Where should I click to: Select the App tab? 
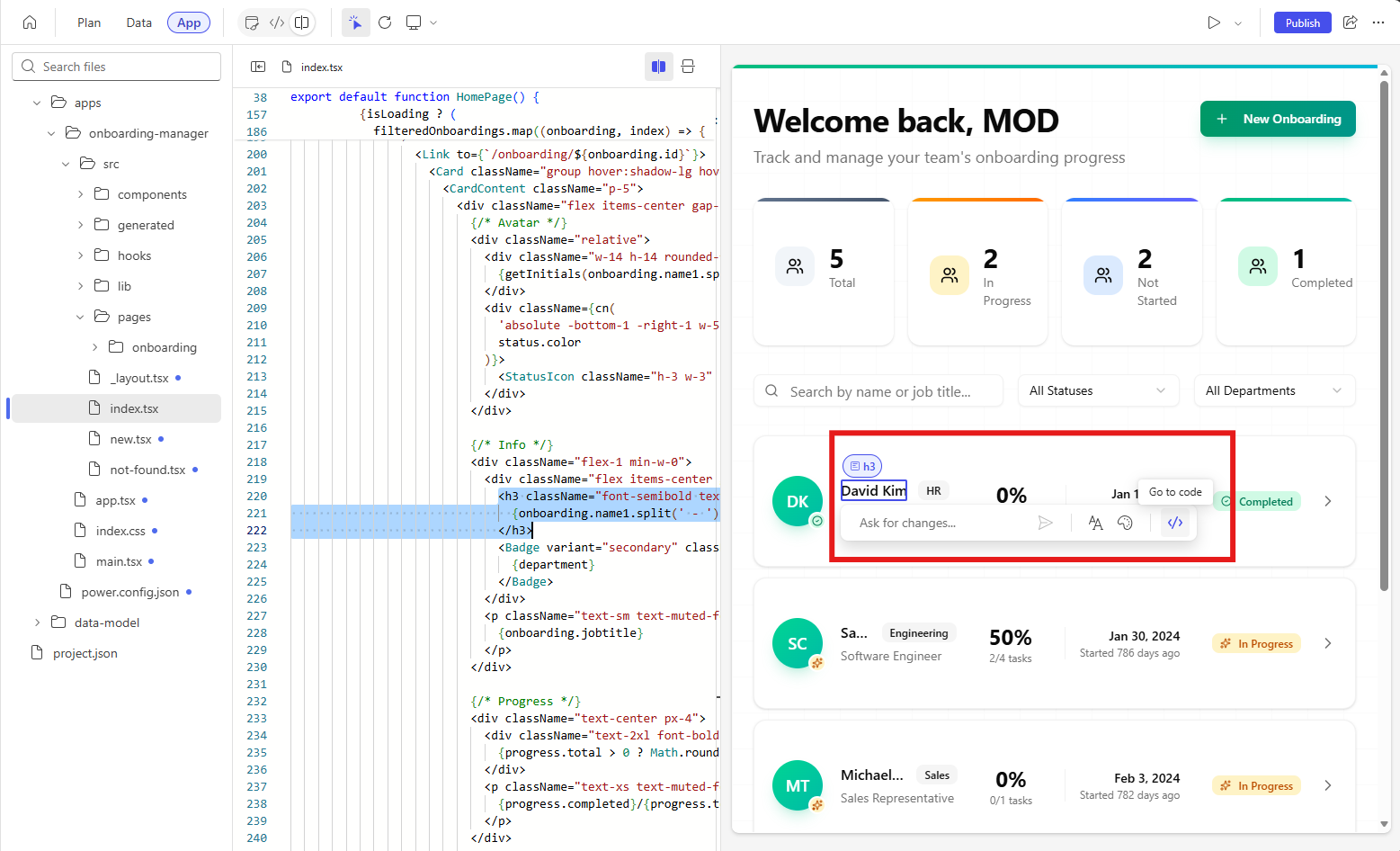(189, 22)
